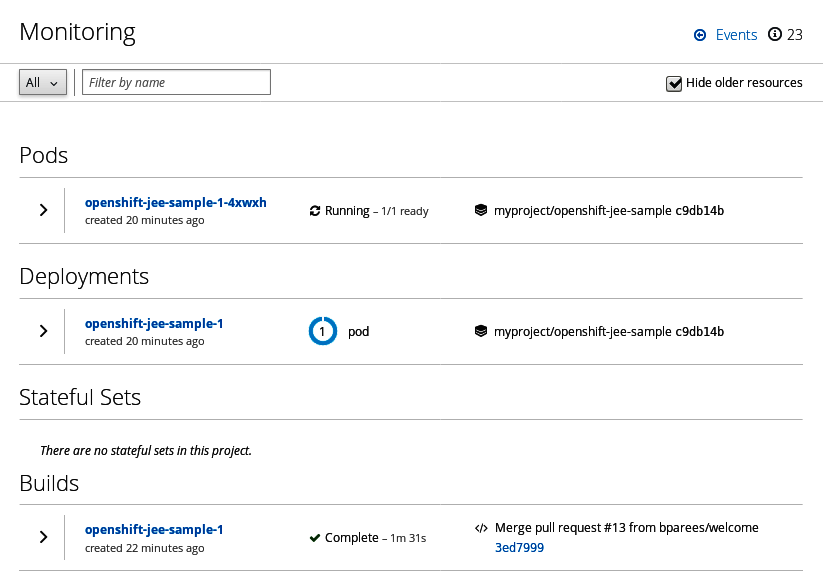Toggle the Hide older resources checkbox
The width and height of the screenshot is (823, 585).
coord(674,83)
